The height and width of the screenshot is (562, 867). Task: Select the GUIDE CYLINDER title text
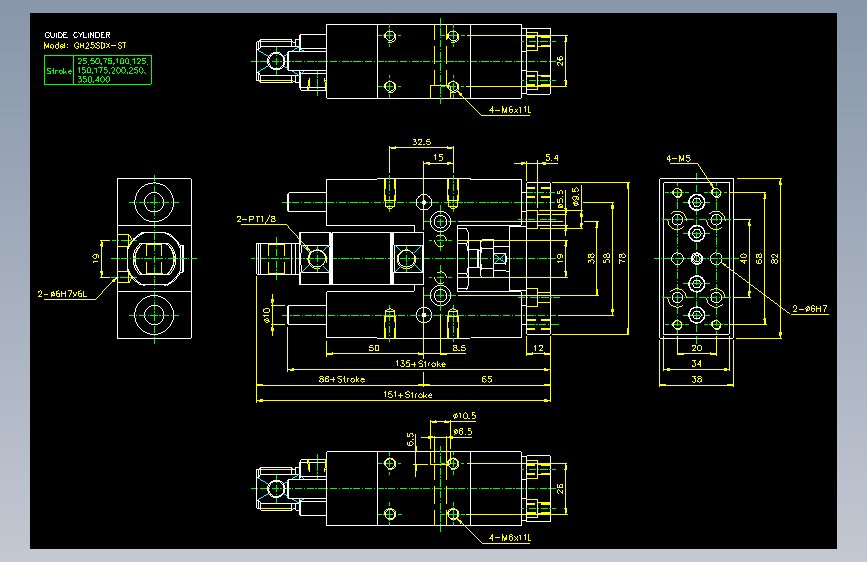[77, 35]
